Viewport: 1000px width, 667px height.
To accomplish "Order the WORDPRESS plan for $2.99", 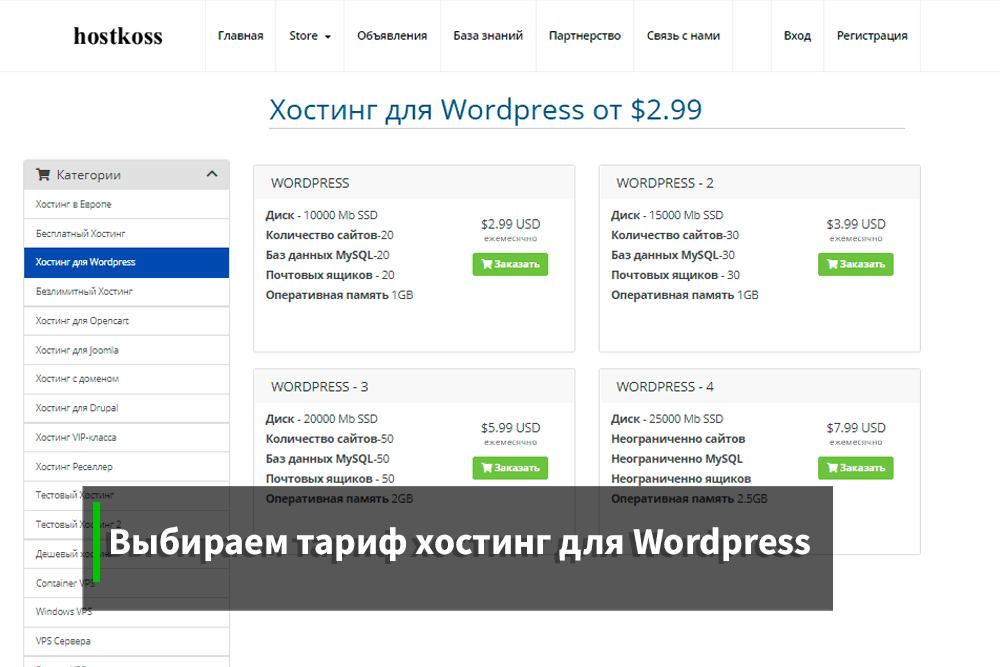I will click(510, 264).
